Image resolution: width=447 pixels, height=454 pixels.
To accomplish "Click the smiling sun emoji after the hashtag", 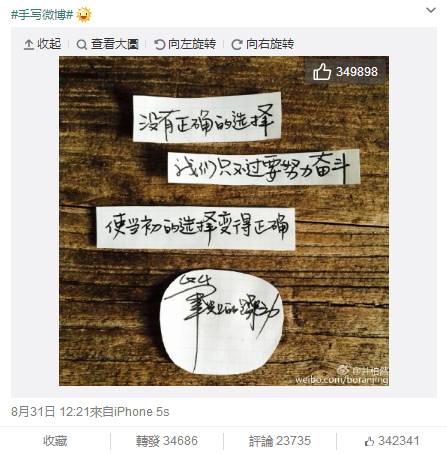I will tap(83, 14).
